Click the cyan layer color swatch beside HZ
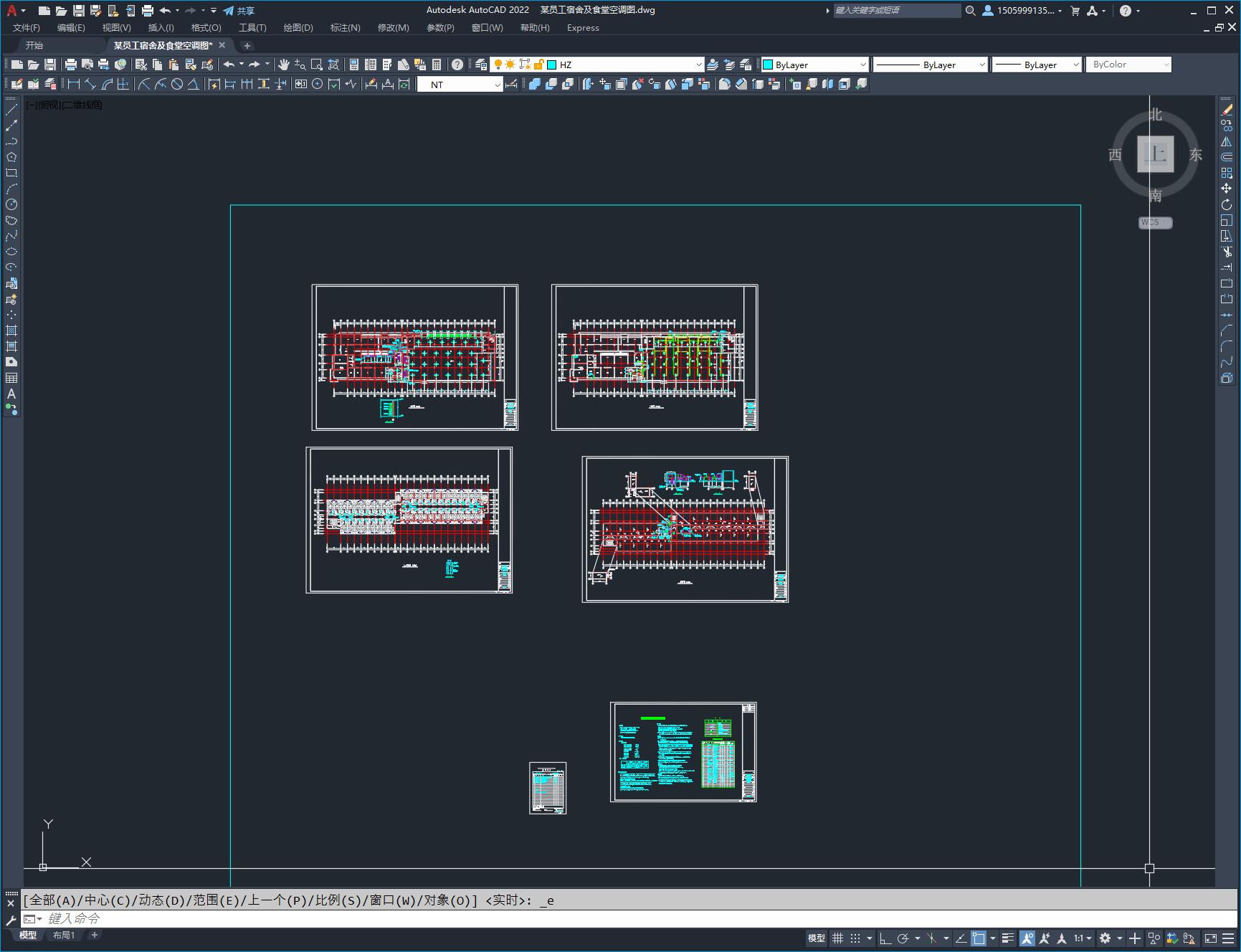This screenshot has width=1241, height=952. (552, 65)
